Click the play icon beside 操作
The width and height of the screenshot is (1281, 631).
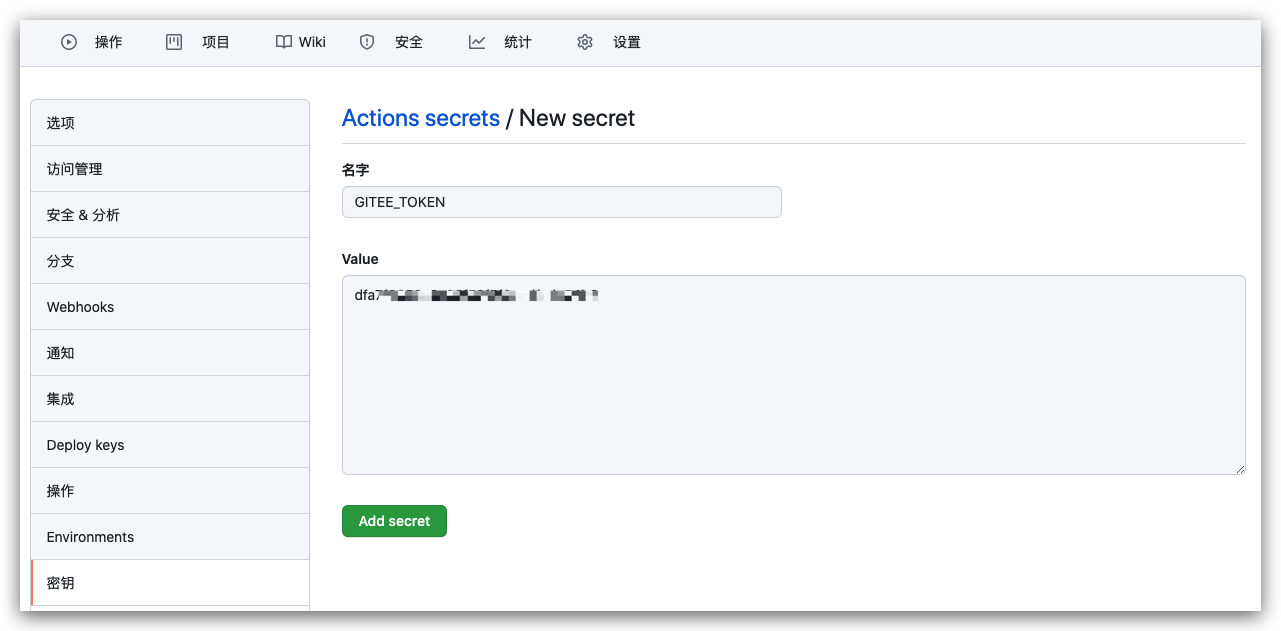point(69,42)
